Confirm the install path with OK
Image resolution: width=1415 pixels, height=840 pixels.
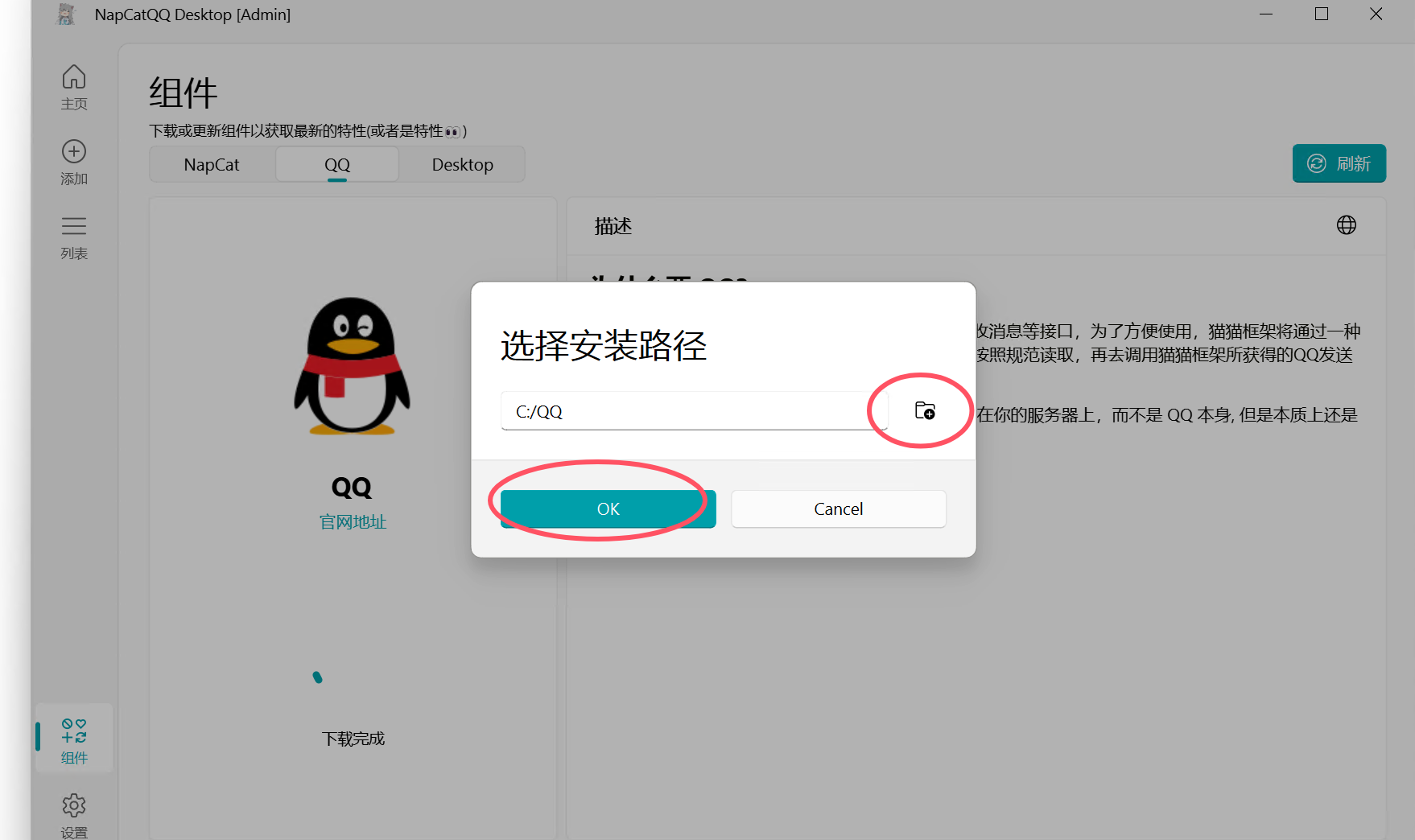pos(608,509)
